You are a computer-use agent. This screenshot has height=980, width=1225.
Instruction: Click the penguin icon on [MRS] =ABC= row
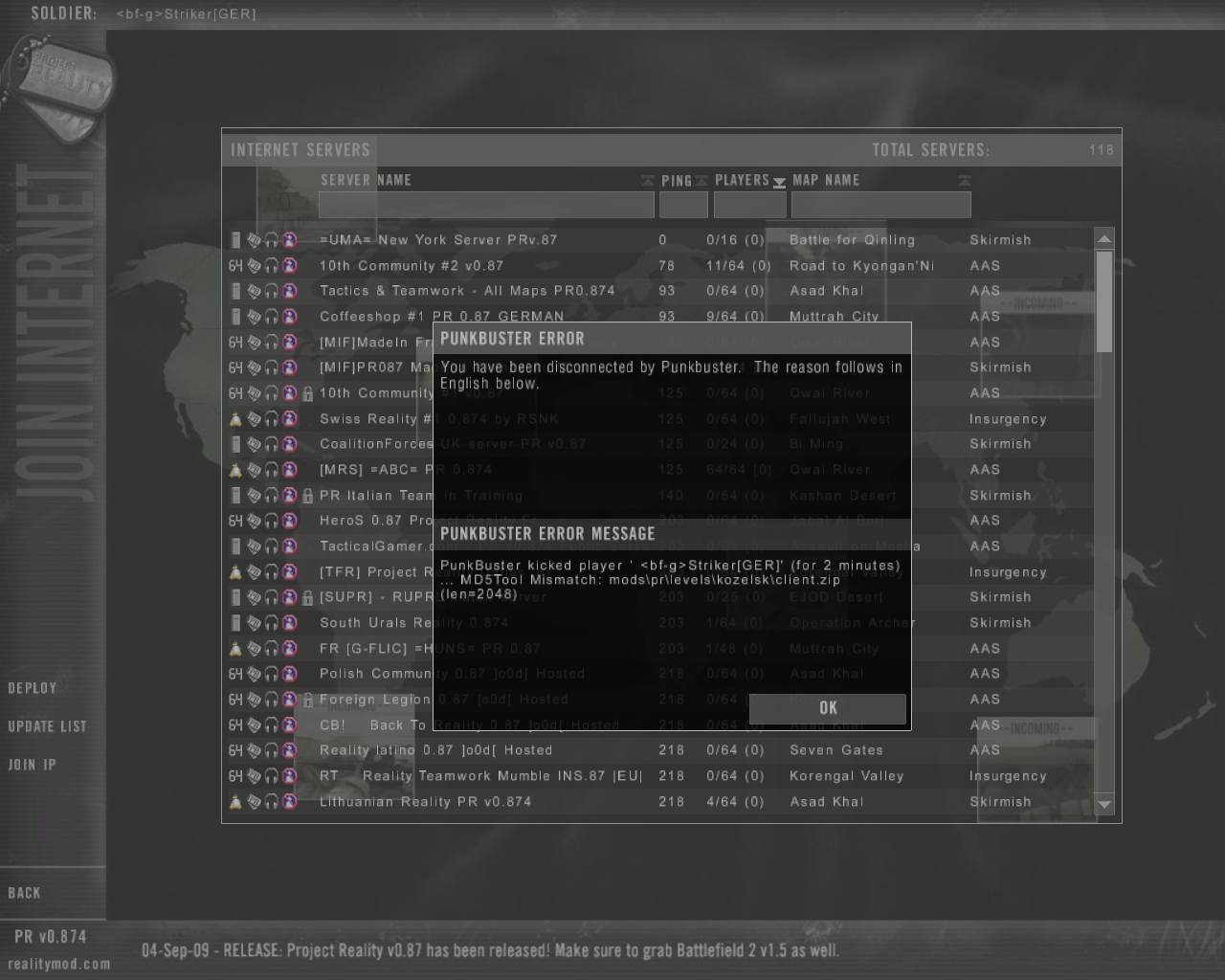[x=235, y=470]
